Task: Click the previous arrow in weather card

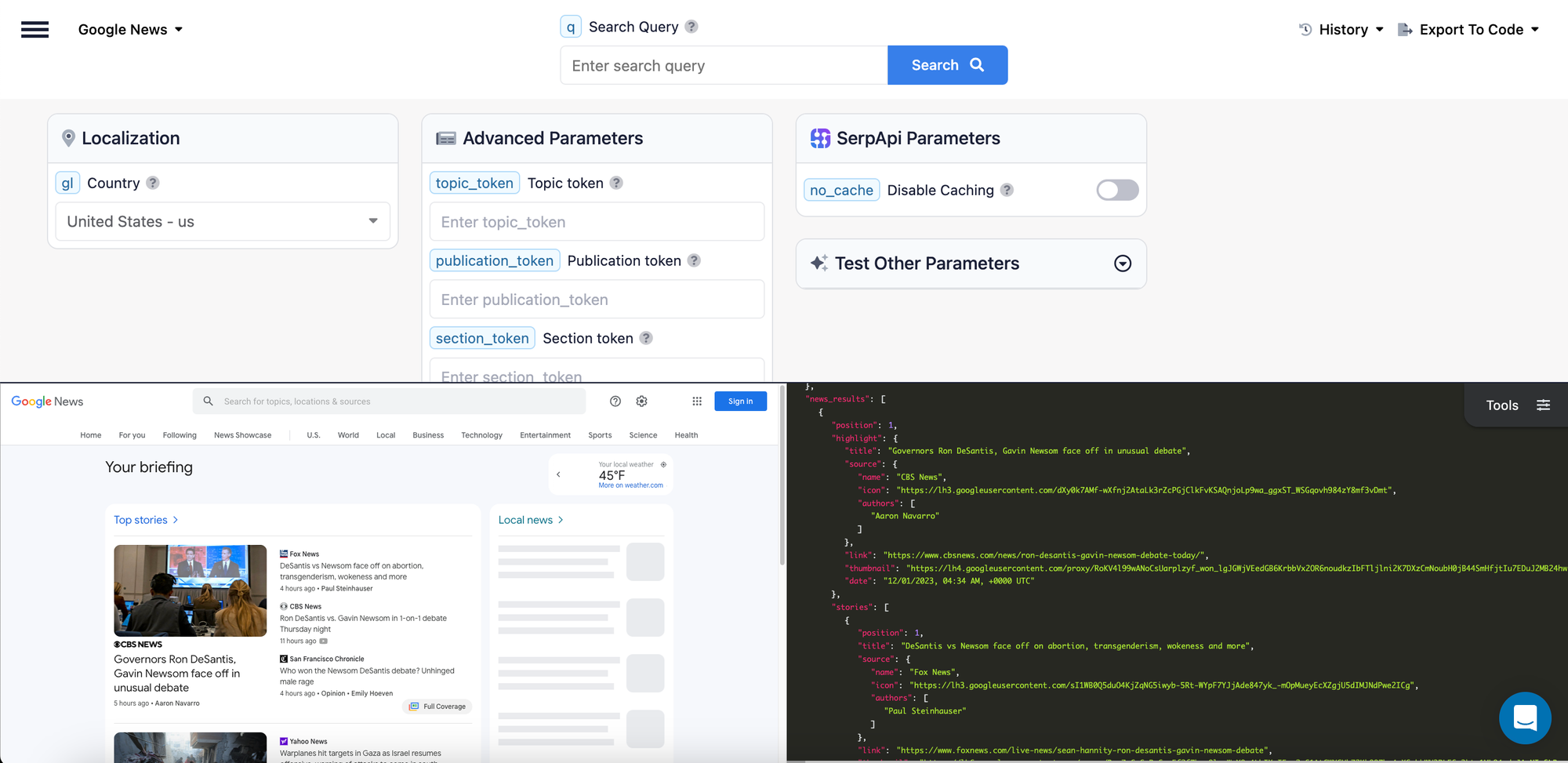Action: coord(558,474)
